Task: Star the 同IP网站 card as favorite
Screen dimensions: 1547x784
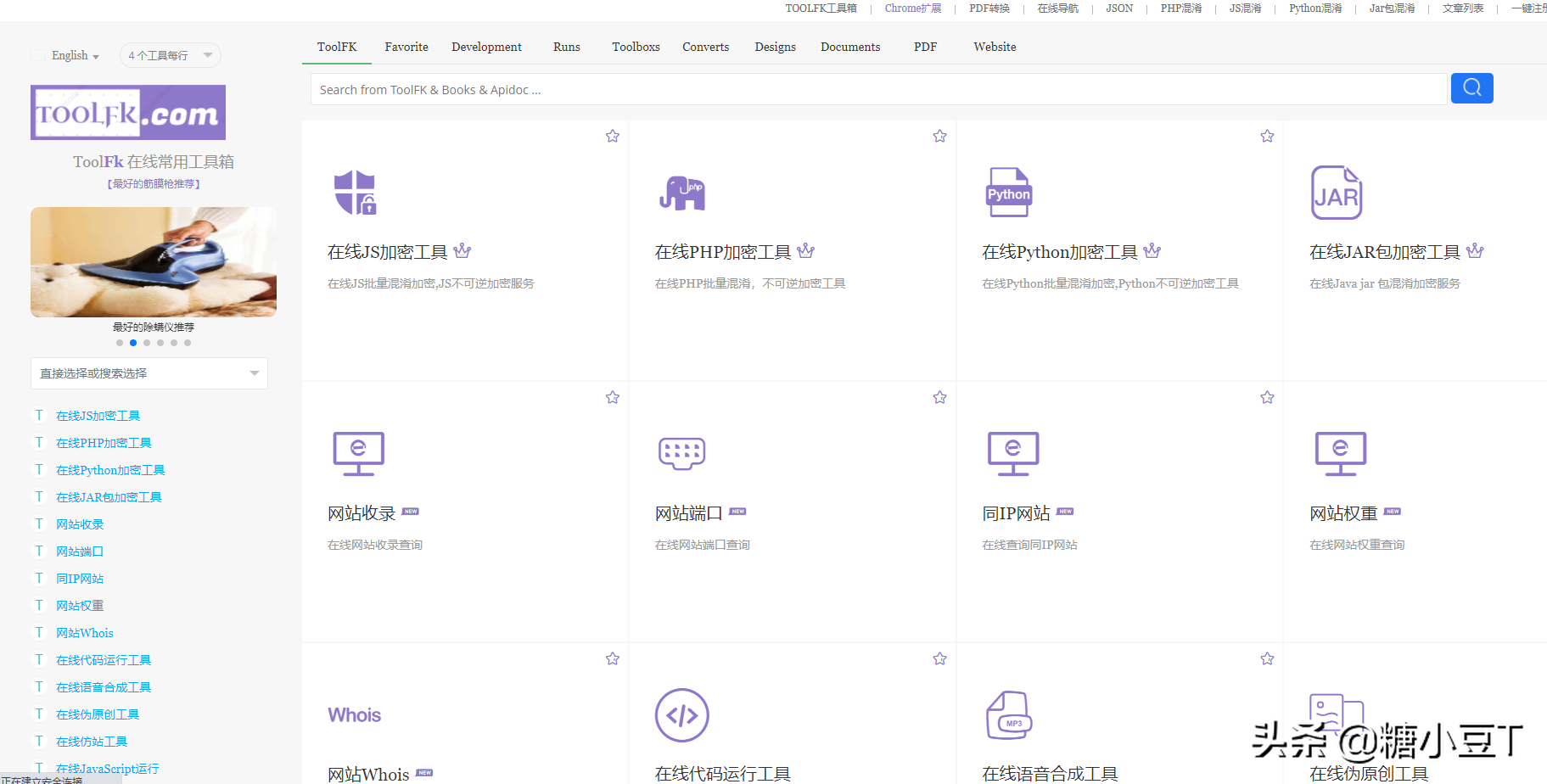Action: pyautogui.click(x=1267, y=397)
